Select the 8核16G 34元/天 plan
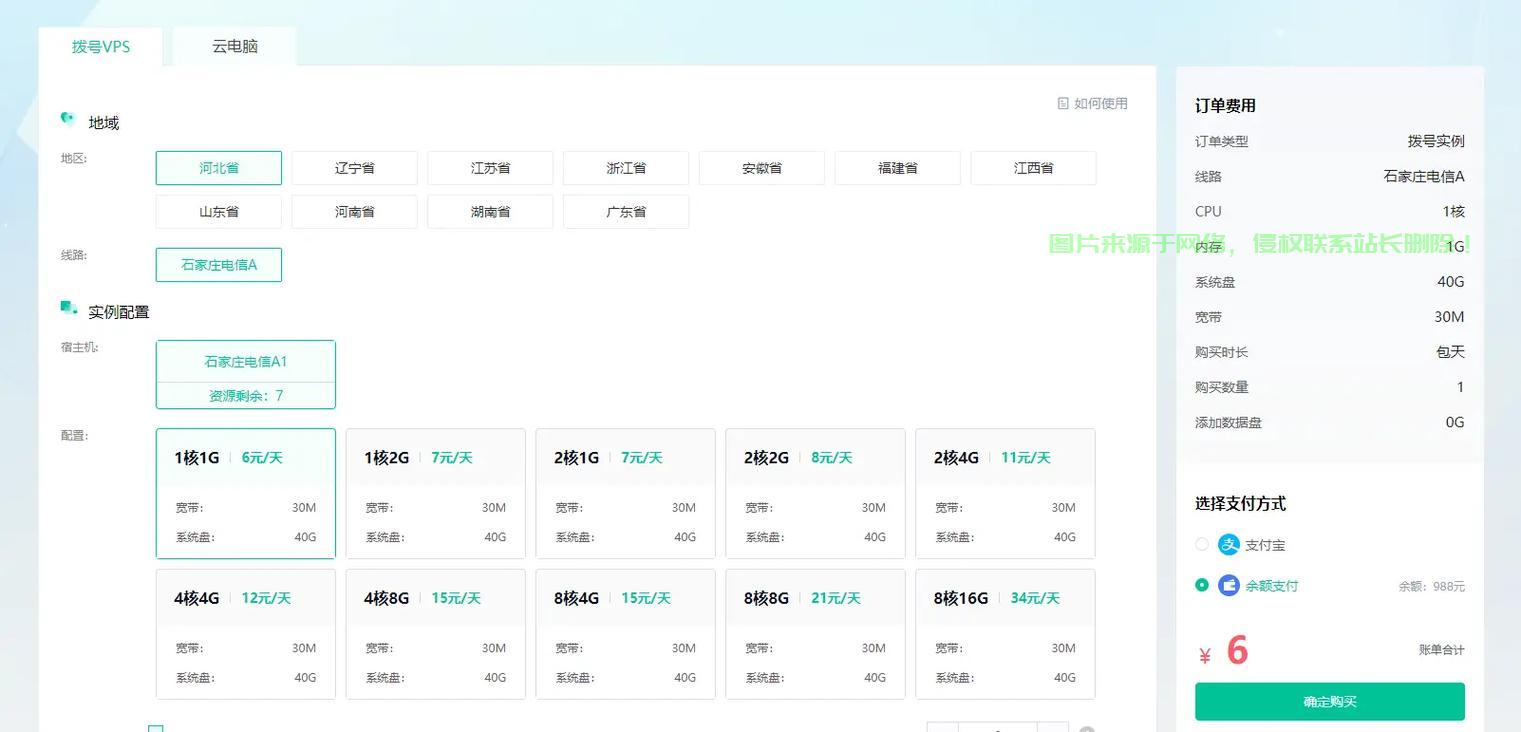This screenshot has width=1521, height=732. 1005,634
